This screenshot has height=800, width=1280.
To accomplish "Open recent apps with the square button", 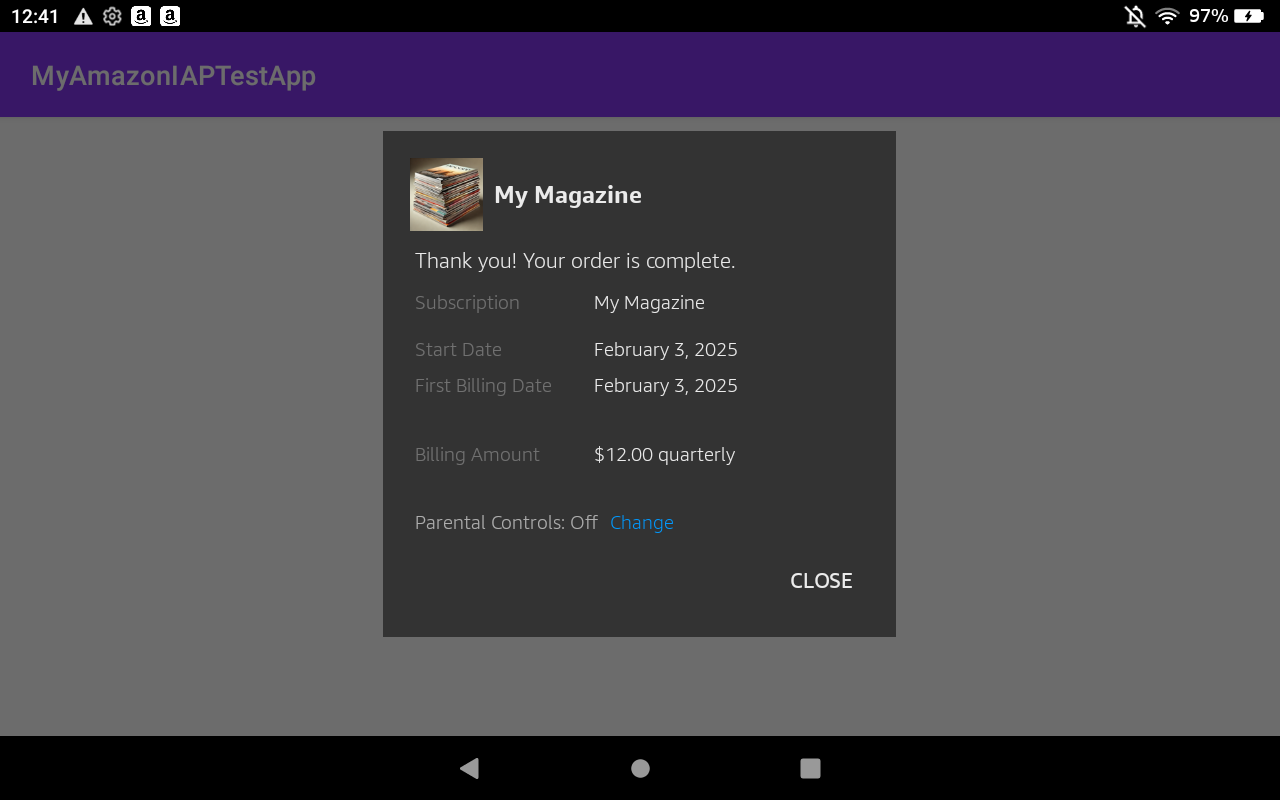I will (810, 768).
